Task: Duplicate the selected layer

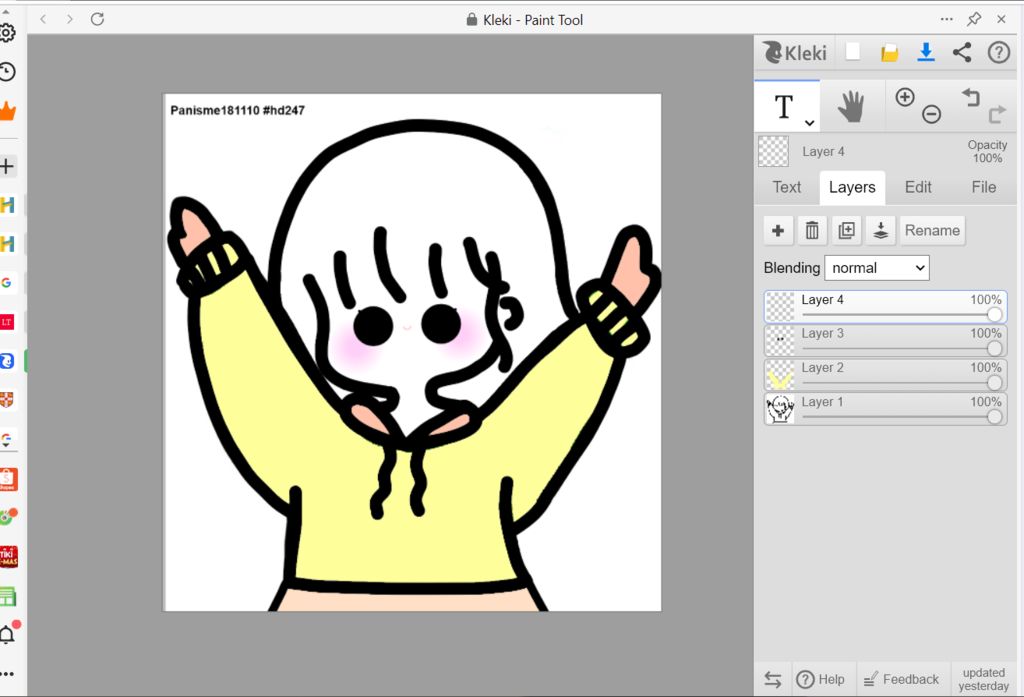Action: click(x=846, y=231)
